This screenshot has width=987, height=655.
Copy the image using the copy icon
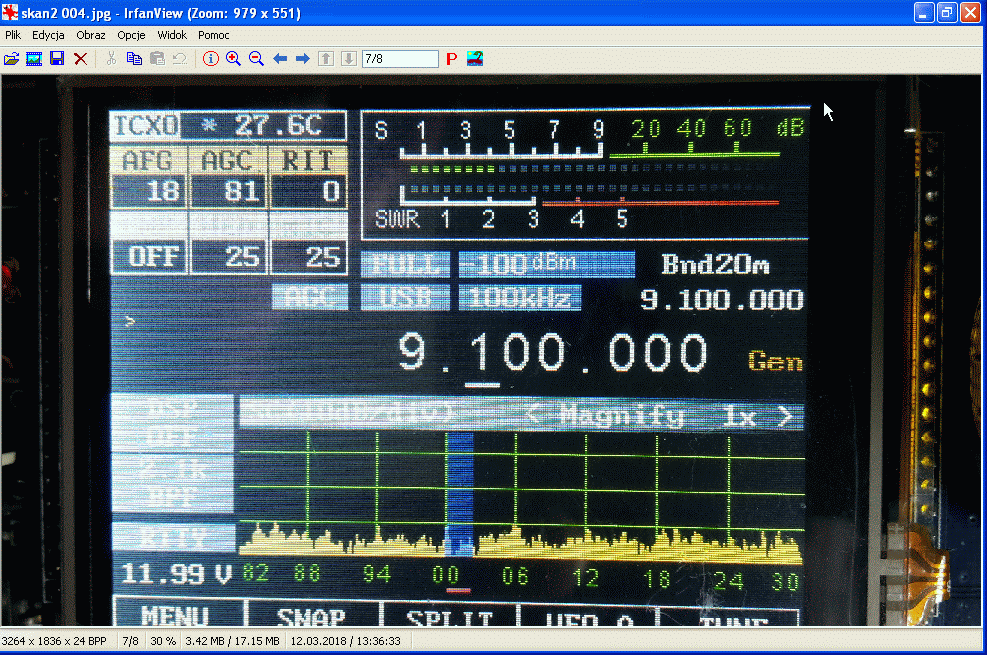pyautogui.click(x=134, y=59)
